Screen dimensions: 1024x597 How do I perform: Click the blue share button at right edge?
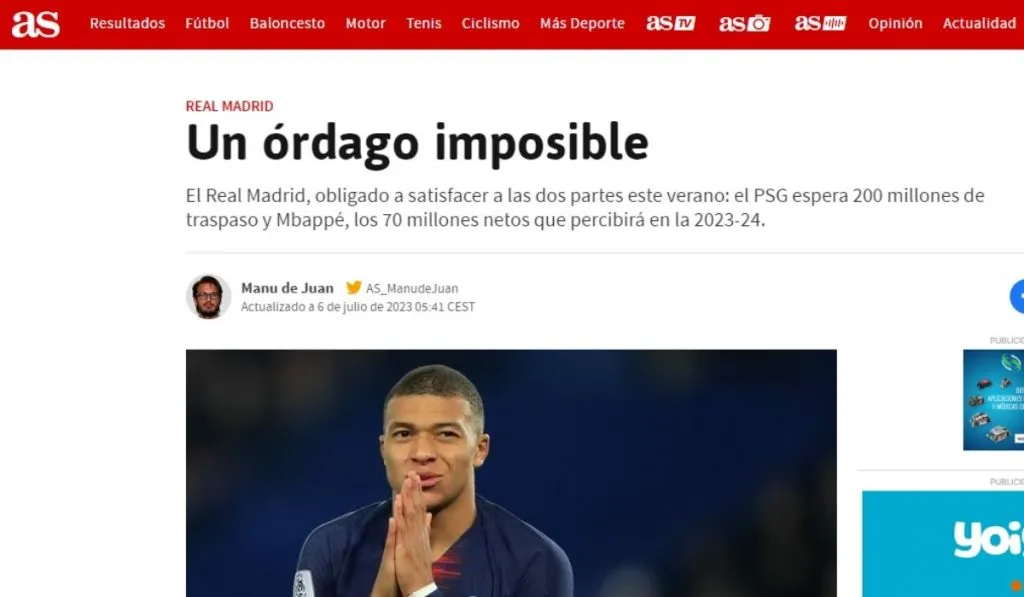(1017, 297)
